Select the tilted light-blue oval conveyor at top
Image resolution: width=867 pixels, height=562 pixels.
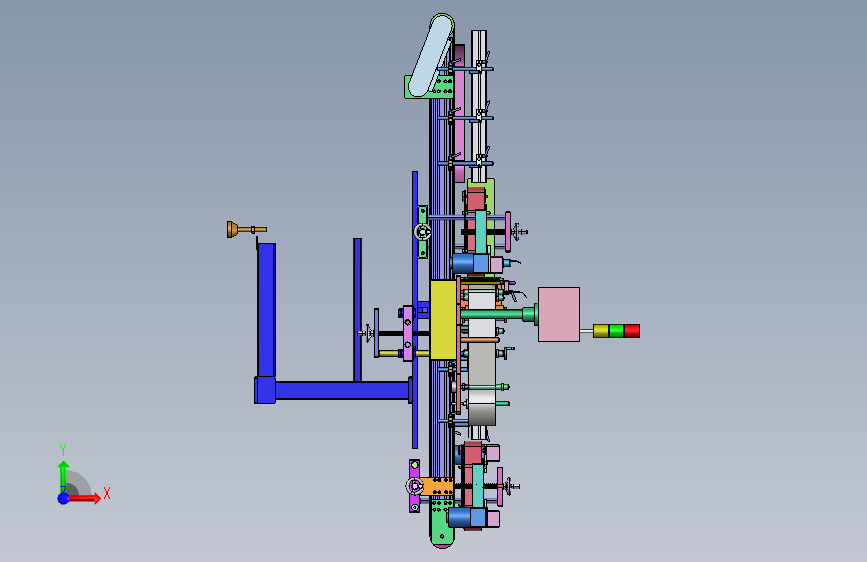pos(431,55)
